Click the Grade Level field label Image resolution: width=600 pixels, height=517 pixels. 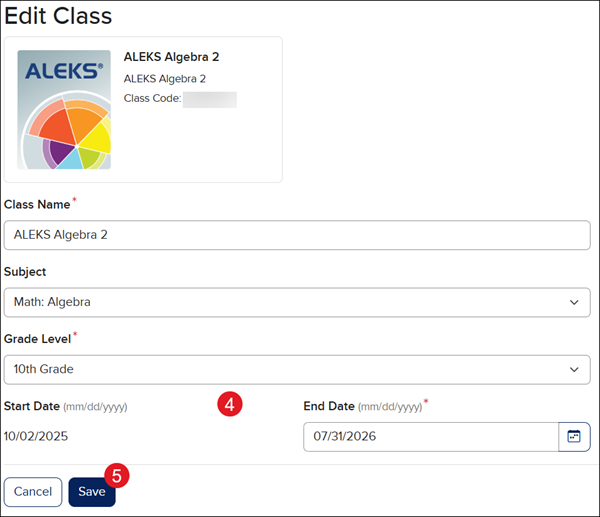pyautogui.click(x=38, y=338)
